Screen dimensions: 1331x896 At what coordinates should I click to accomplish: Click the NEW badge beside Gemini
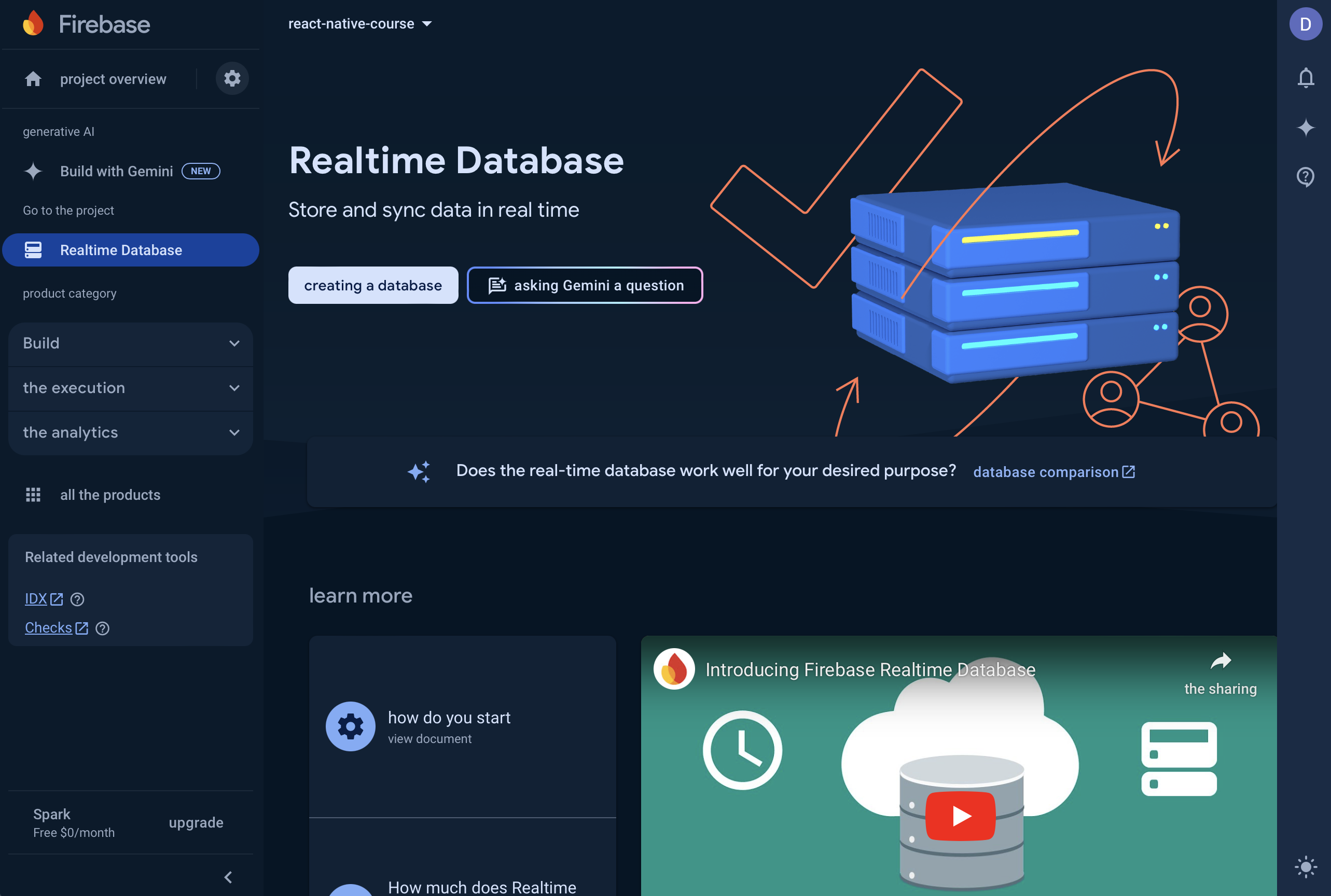point(201,171)
